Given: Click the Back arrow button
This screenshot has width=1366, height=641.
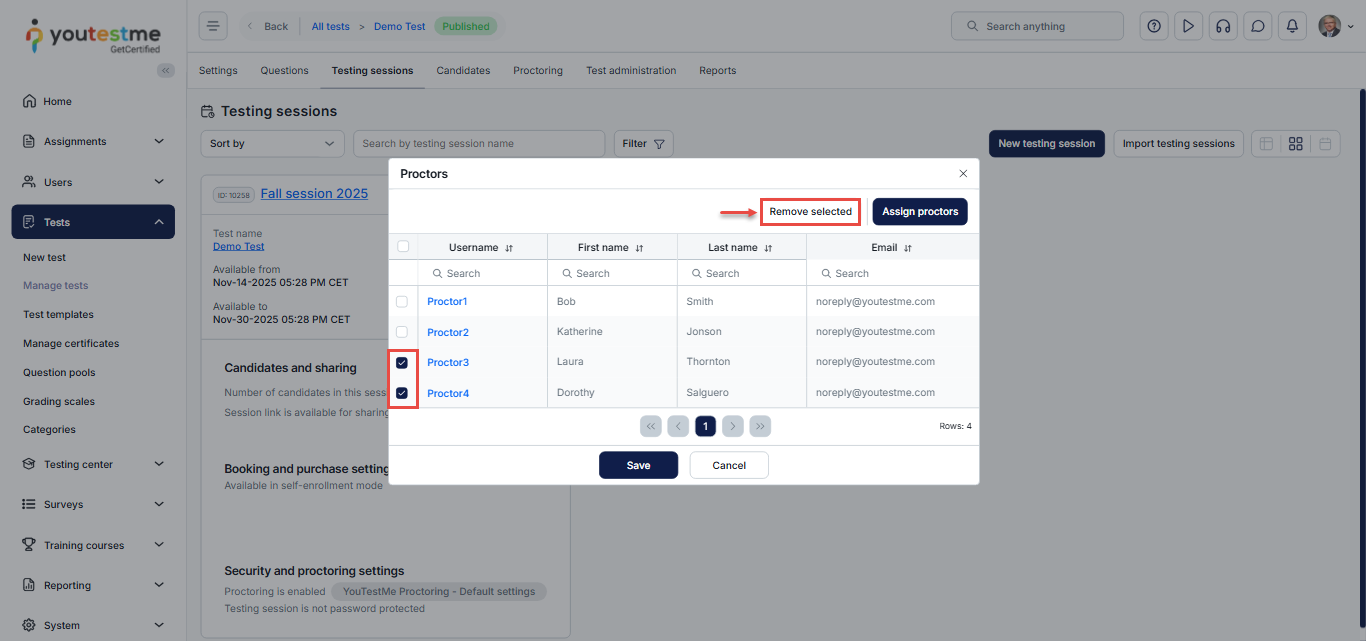Looking at the screenshot, I should pos(267,26).
